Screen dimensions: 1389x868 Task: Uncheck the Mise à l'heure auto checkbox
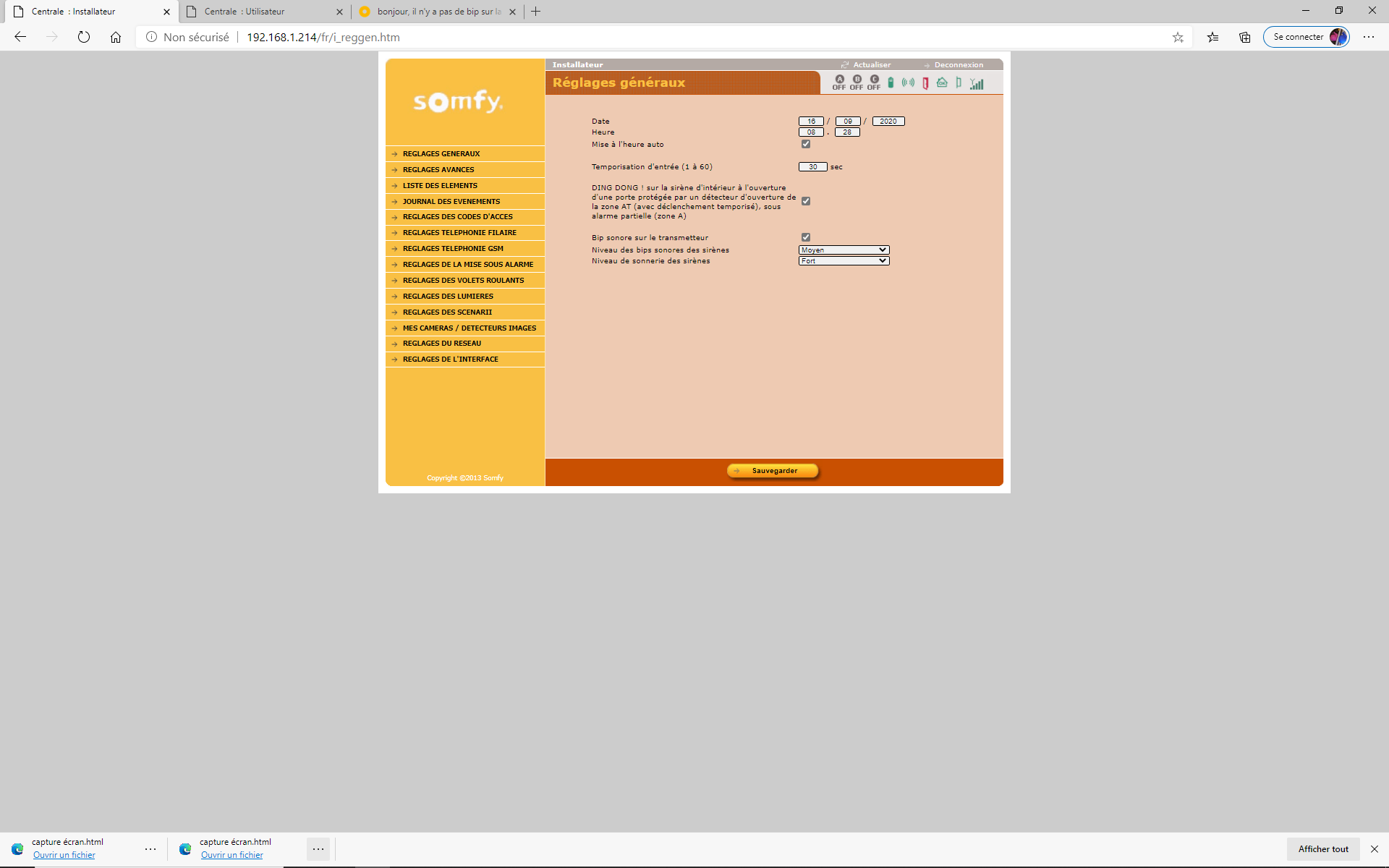coord(806,144)
